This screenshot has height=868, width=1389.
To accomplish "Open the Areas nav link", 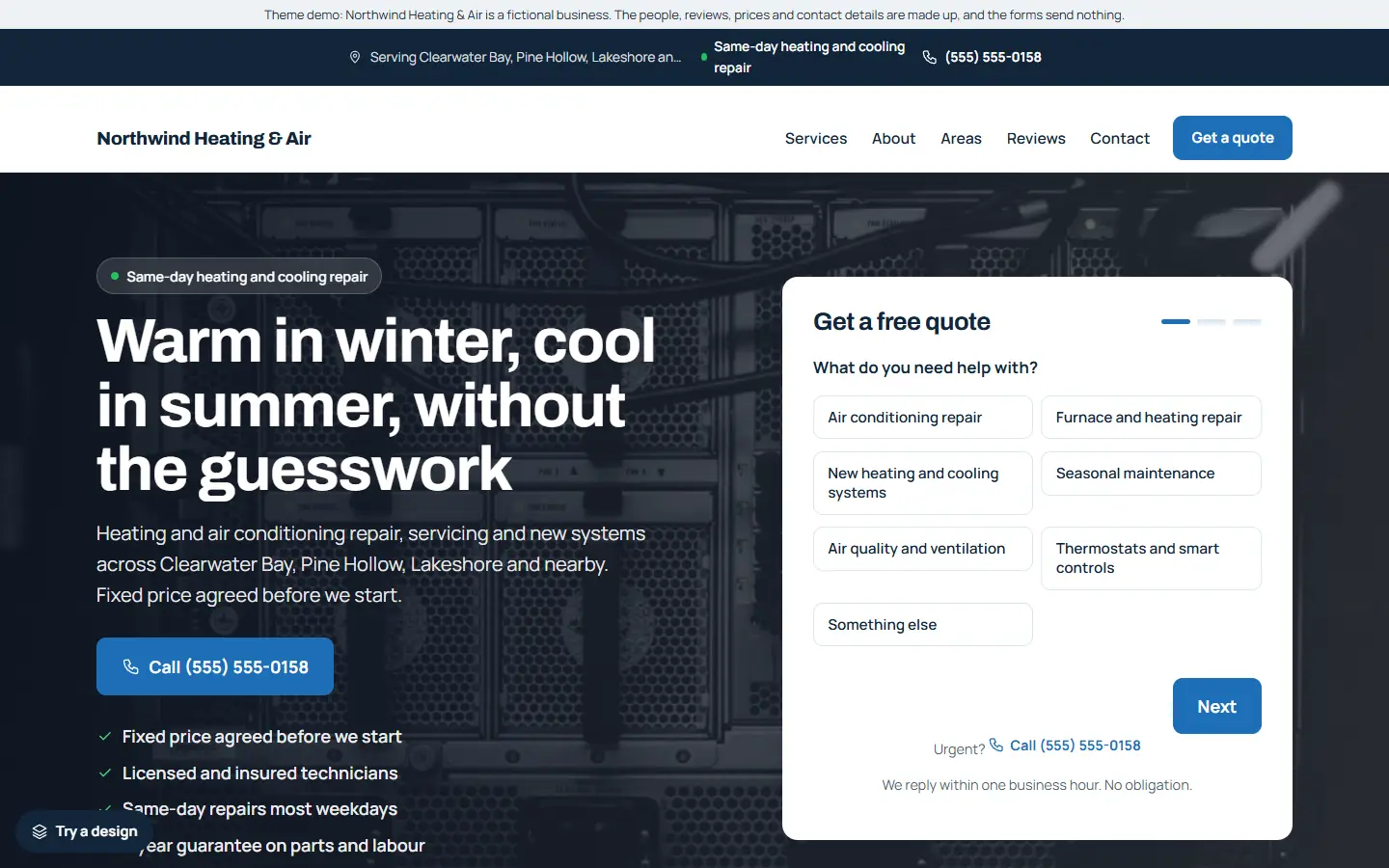I will 961,138.
